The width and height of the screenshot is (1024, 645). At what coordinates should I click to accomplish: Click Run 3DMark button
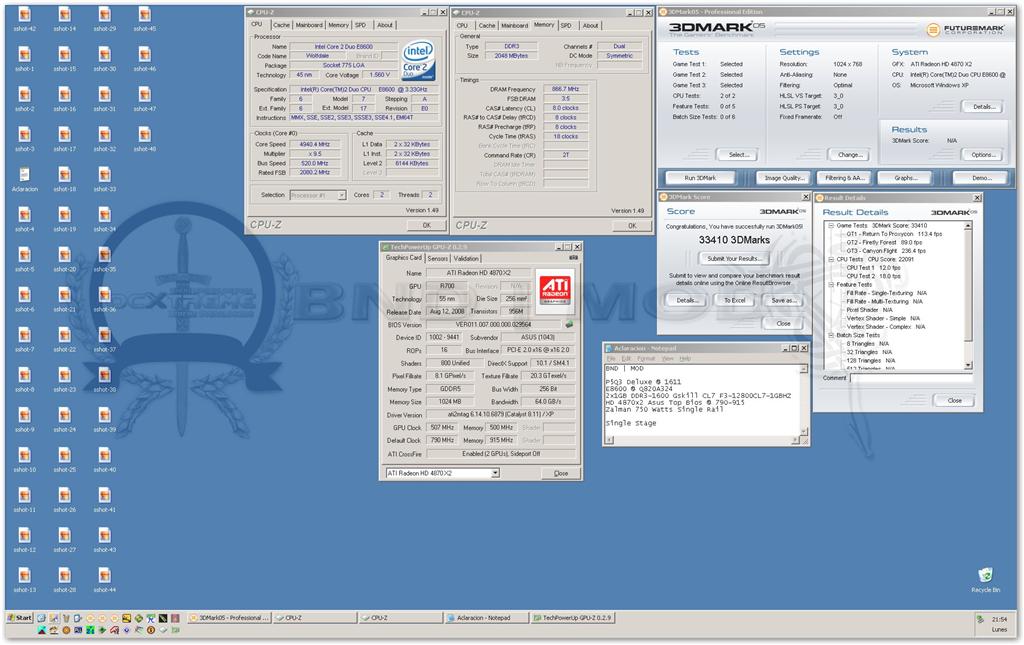pyautogui.click(x=700, y=178)
